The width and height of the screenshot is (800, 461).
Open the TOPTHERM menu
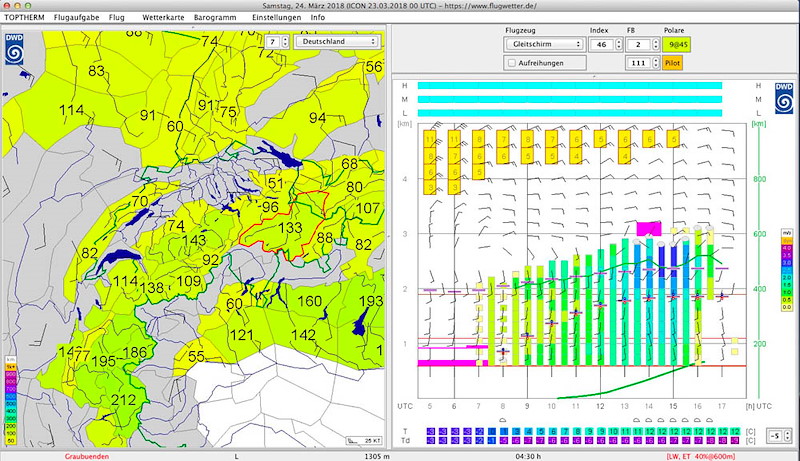point(24,17)
